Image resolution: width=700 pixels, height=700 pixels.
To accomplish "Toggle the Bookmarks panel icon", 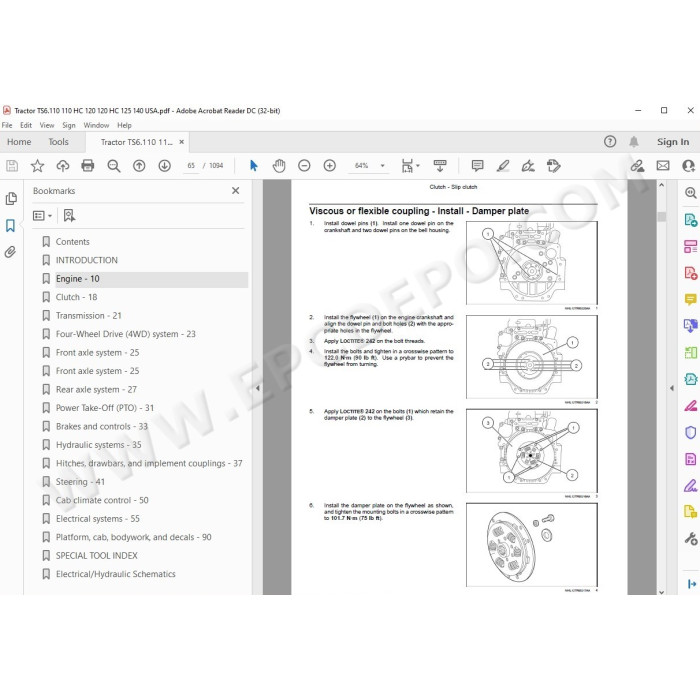I will coord(11,225).
